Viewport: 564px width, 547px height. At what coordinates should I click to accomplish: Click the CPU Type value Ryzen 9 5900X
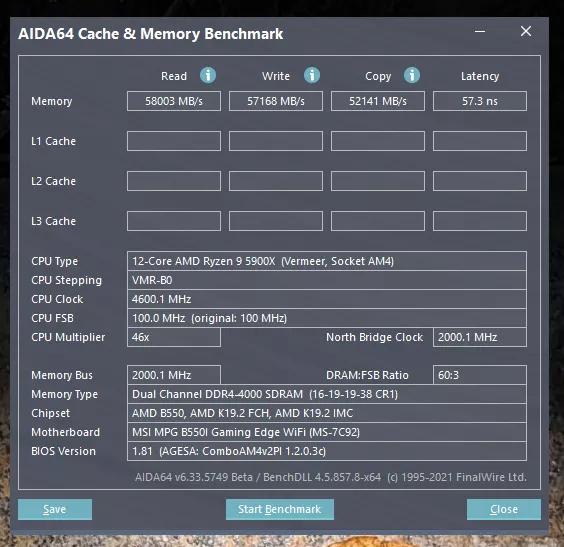click(327, 261)
